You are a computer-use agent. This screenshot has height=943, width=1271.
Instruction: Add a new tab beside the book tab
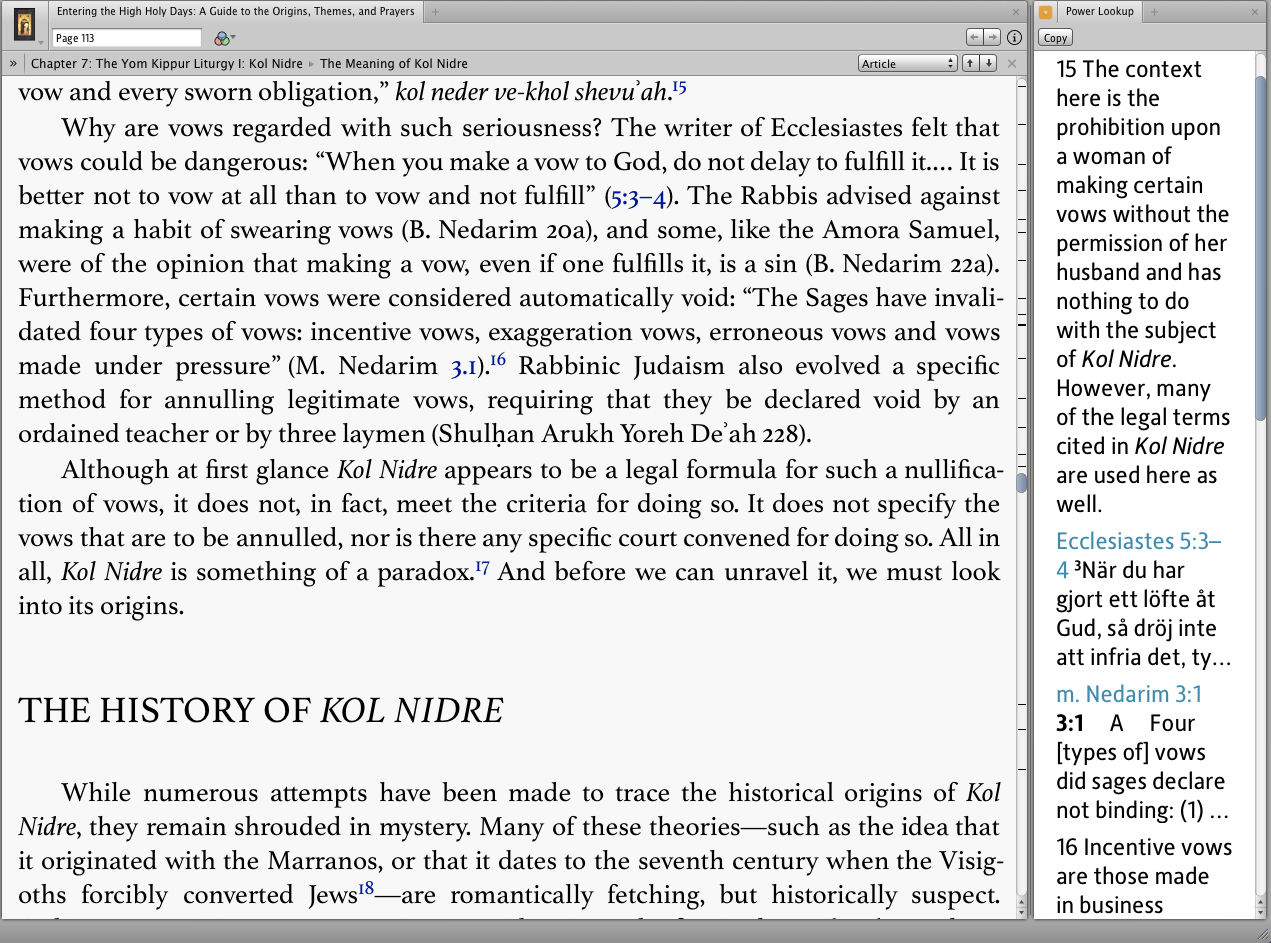pyautogui.click(x=435, y=12)
